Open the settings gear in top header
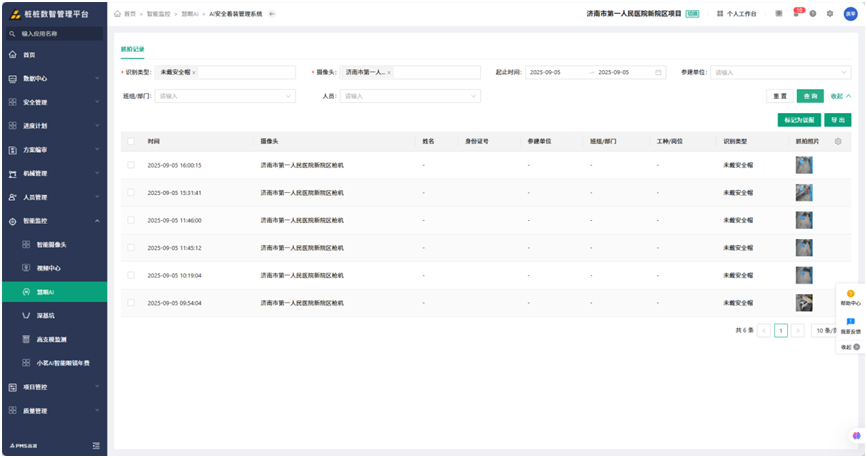 (x=829, y=14)
